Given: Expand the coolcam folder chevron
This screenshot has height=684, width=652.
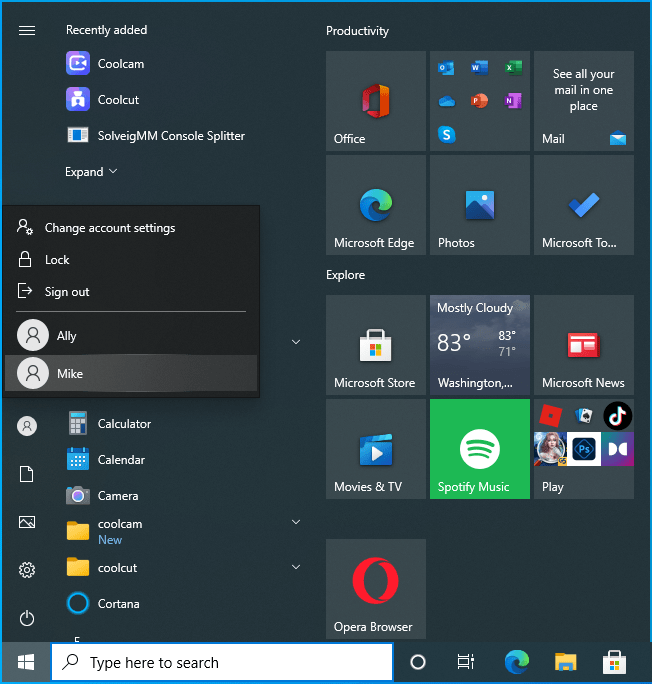Looking at the screenshot, I should click(296, 522).
